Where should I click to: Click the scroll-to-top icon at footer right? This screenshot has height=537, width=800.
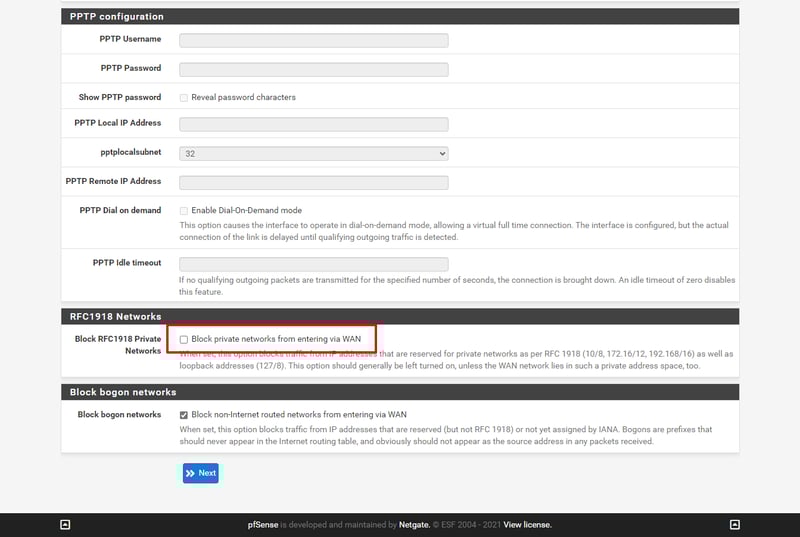tap(735, 524)
